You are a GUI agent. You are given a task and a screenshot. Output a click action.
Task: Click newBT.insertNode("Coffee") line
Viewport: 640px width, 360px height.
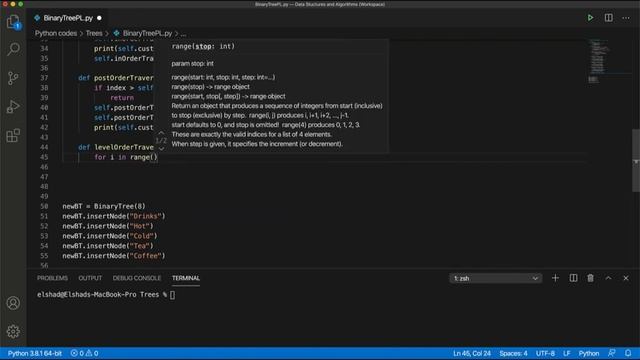coord(114,256)
